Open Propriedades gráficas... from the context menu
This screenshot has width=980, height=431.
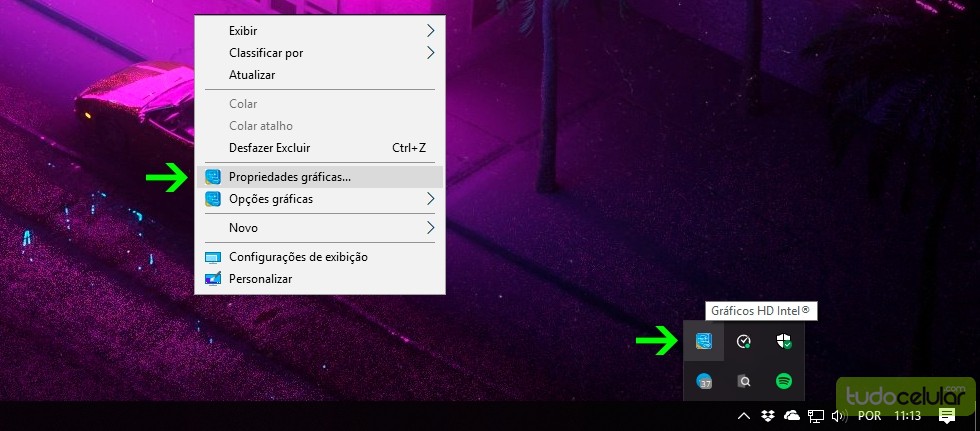coord(319,177)
